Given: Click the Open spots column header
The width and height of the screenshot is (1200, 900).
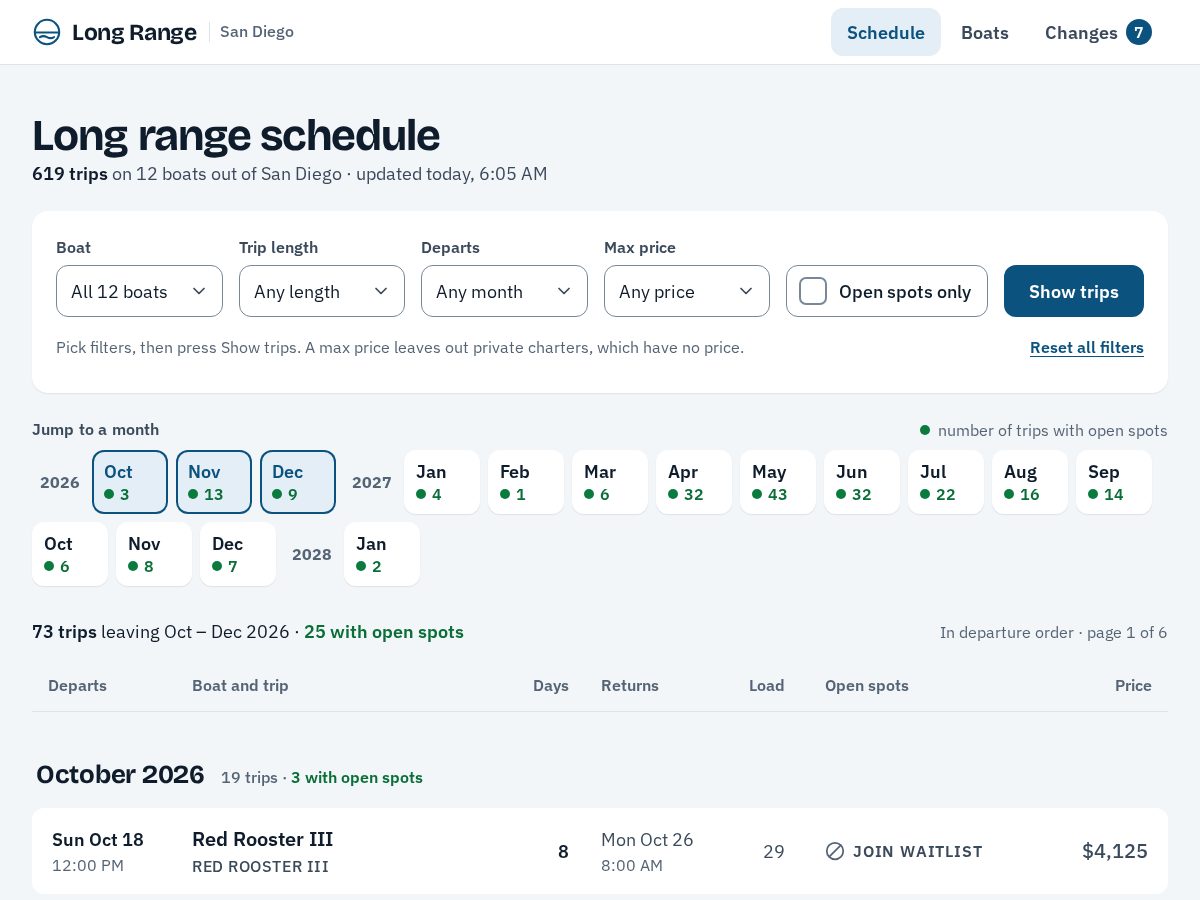Looking at the screenshot, I should (867, 686).
